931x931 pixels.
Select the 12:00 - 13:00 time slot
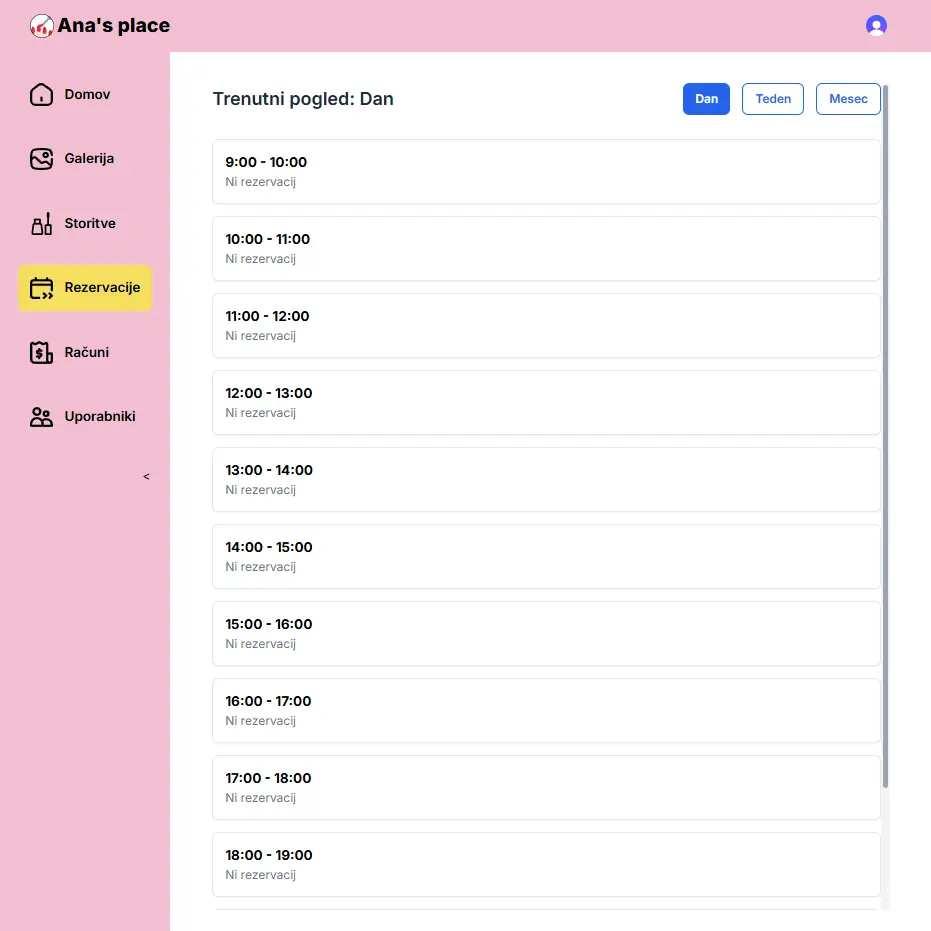[546, 402]
